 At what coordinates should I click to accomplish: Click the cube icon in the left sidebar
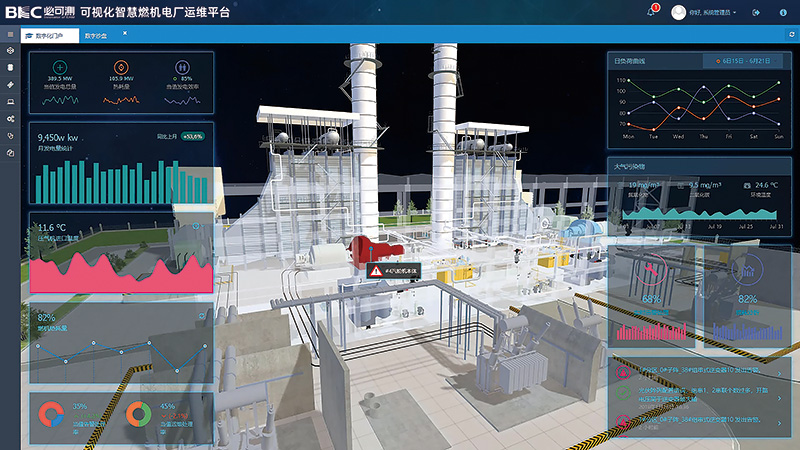[10, 50]
